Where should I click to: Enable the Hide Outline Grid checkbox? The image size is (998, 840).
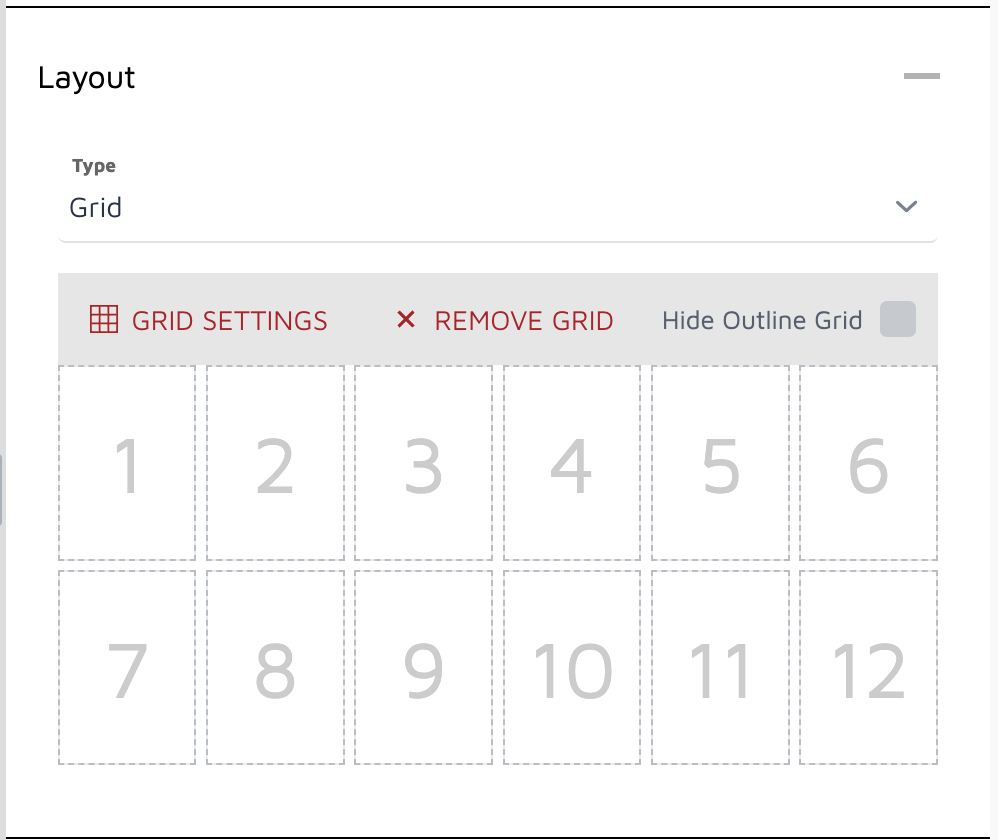point(899,319)
